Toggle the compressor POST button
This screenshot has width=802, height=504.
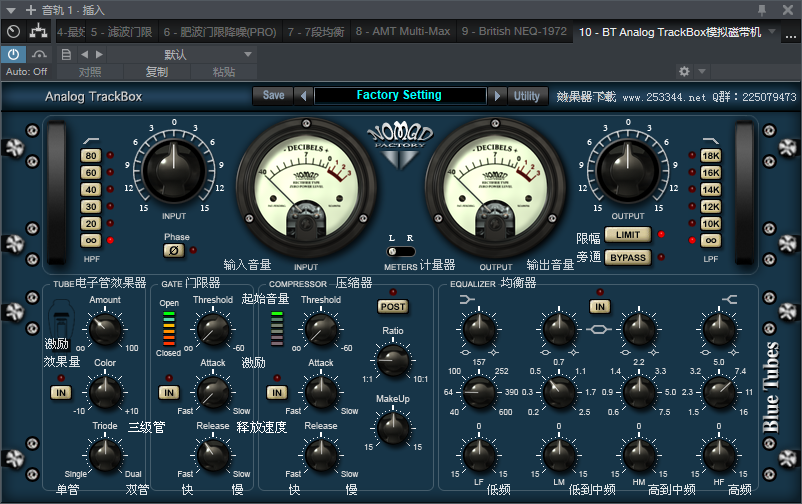click(392, 306)
